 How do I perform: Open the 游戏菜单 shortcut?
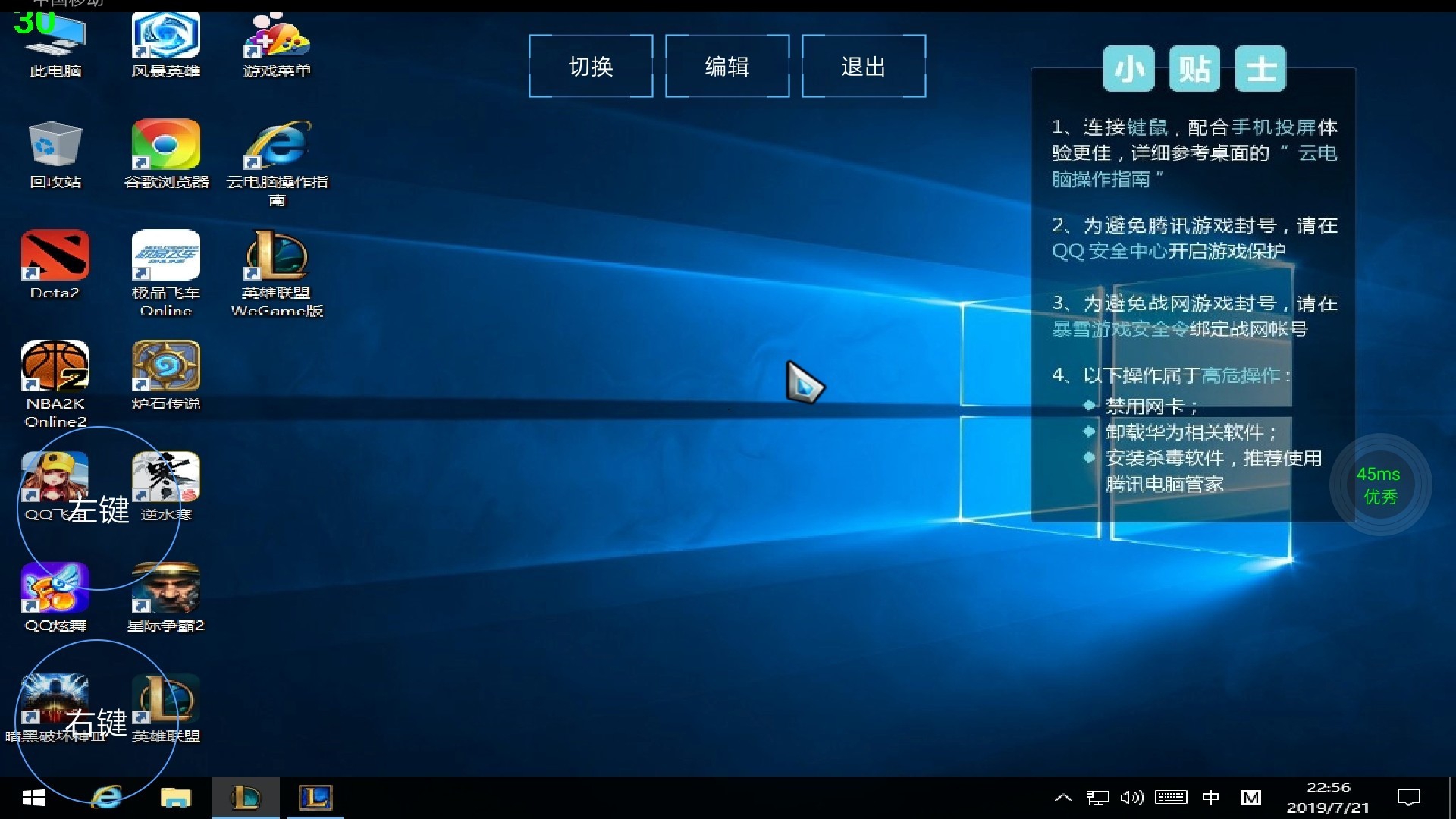(x=277, y=45)
